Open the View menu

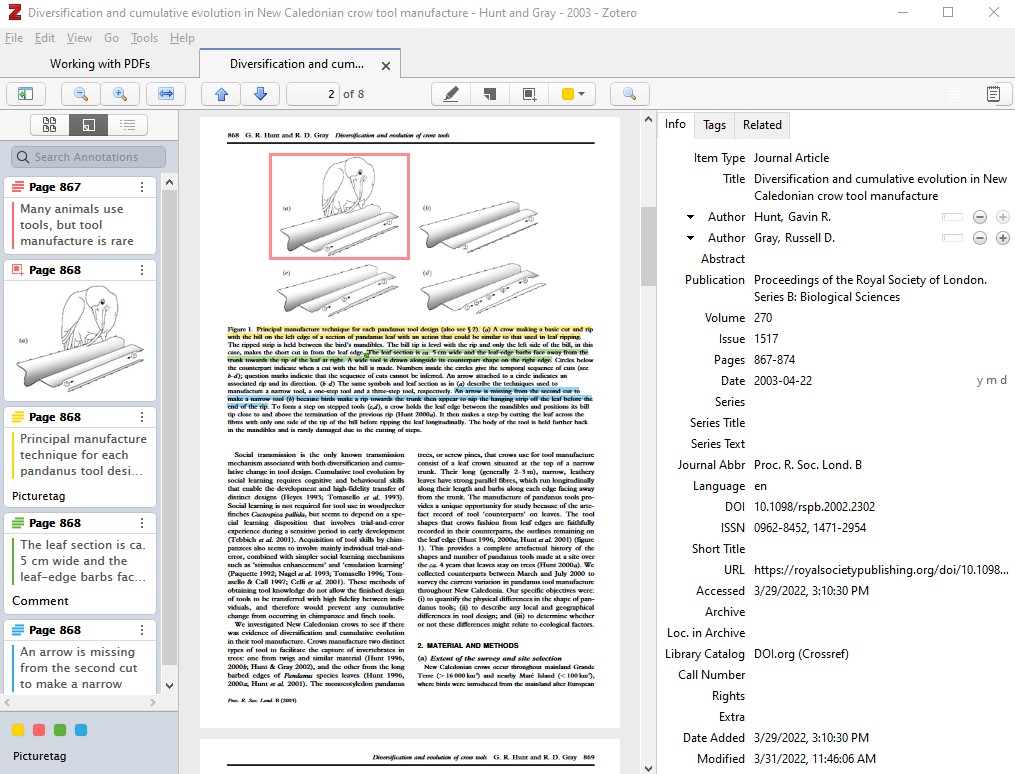pos(79,38)
